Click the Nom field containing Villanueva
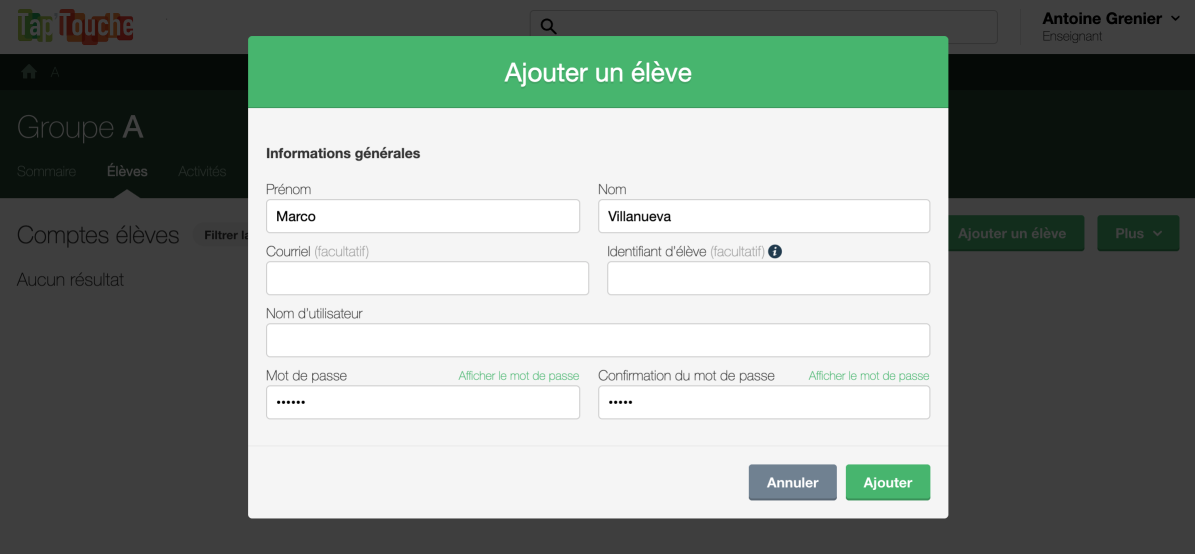This screenshot has width=1195, height=554. 763,216
